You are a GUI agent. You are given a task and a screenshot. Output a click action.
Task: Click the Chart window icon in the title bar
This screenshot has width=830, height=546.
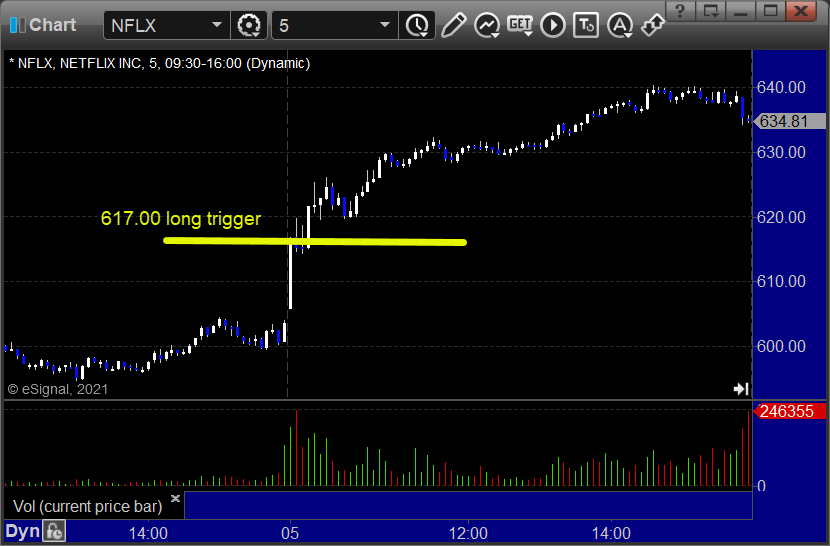tap(17, 25)
